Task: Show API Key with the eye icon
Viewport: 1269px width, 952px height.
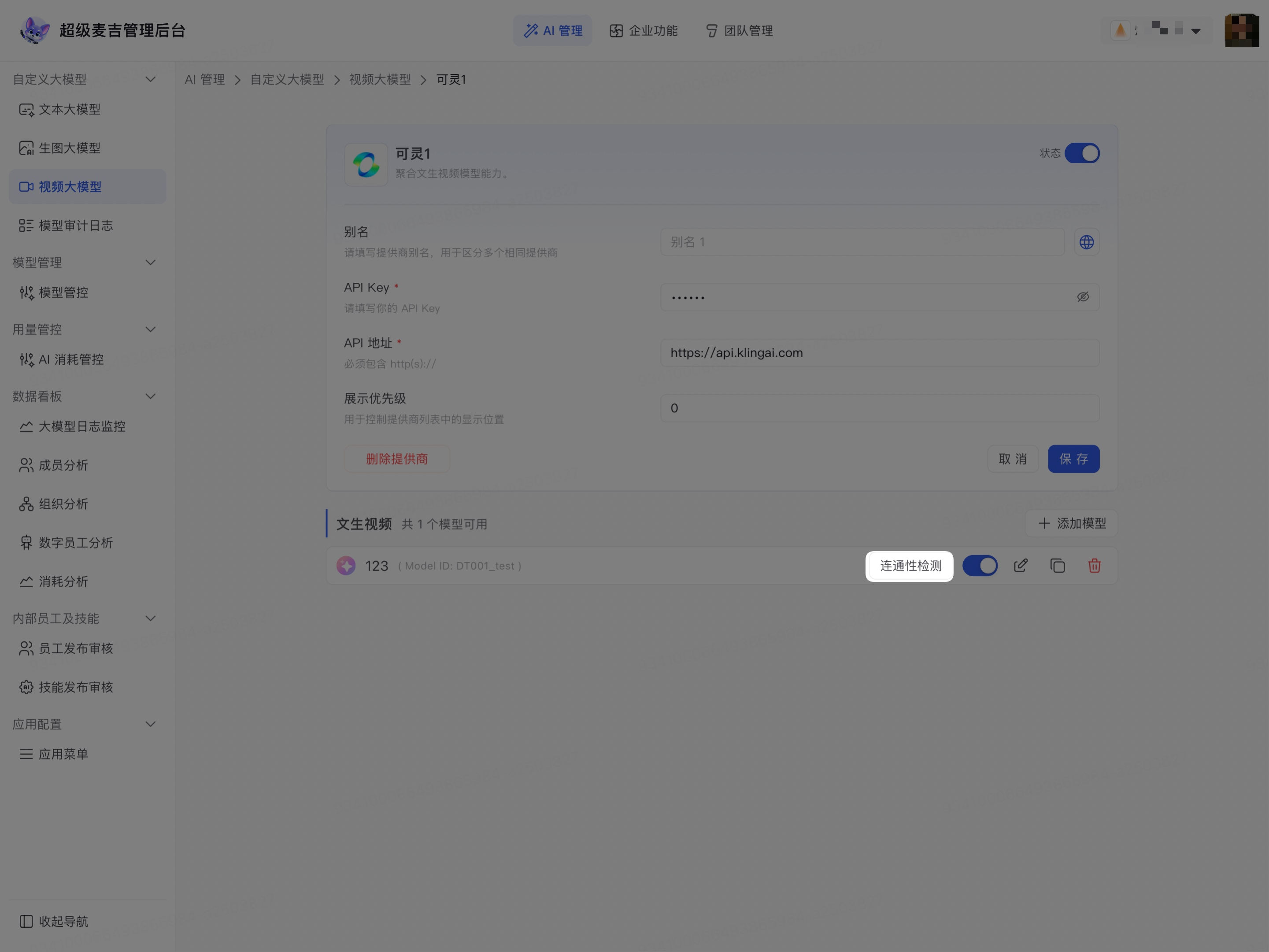Action: click(x=1083, y=297)
